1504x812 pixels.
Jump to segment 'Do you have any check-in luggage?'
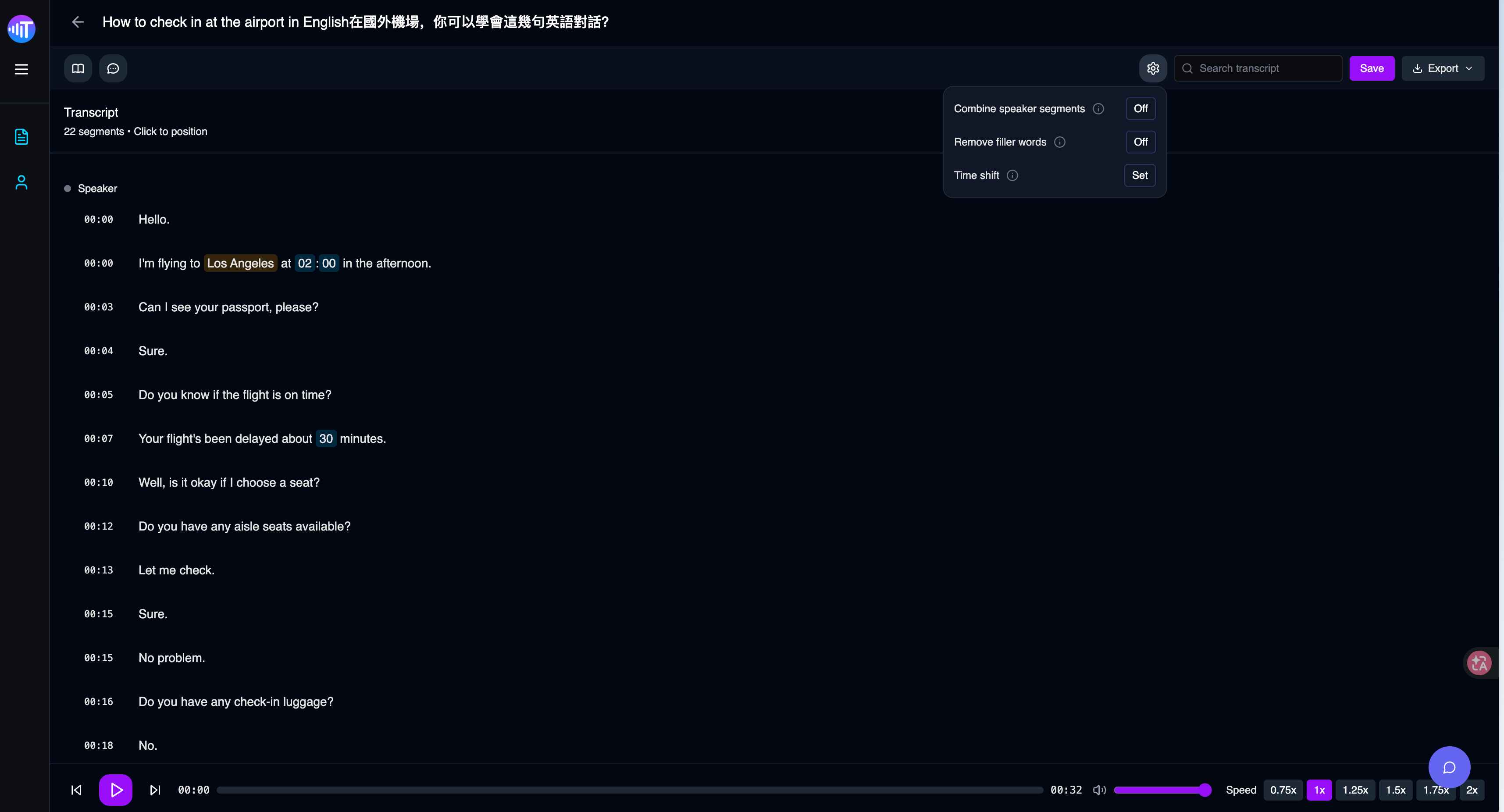(236, 702)
